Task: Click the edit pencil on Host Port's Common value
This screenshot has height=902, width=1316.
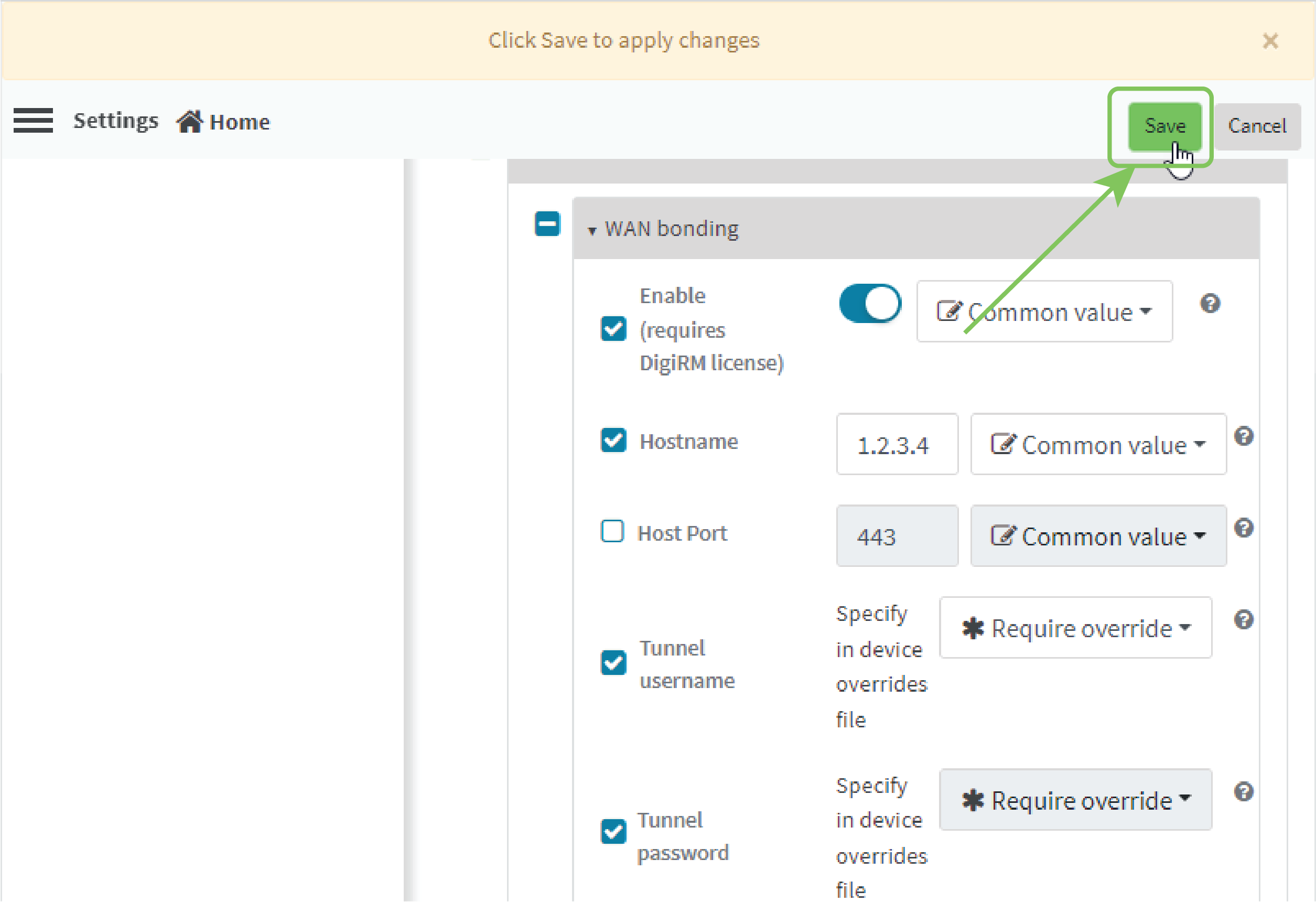Action: coord(1002,535)
